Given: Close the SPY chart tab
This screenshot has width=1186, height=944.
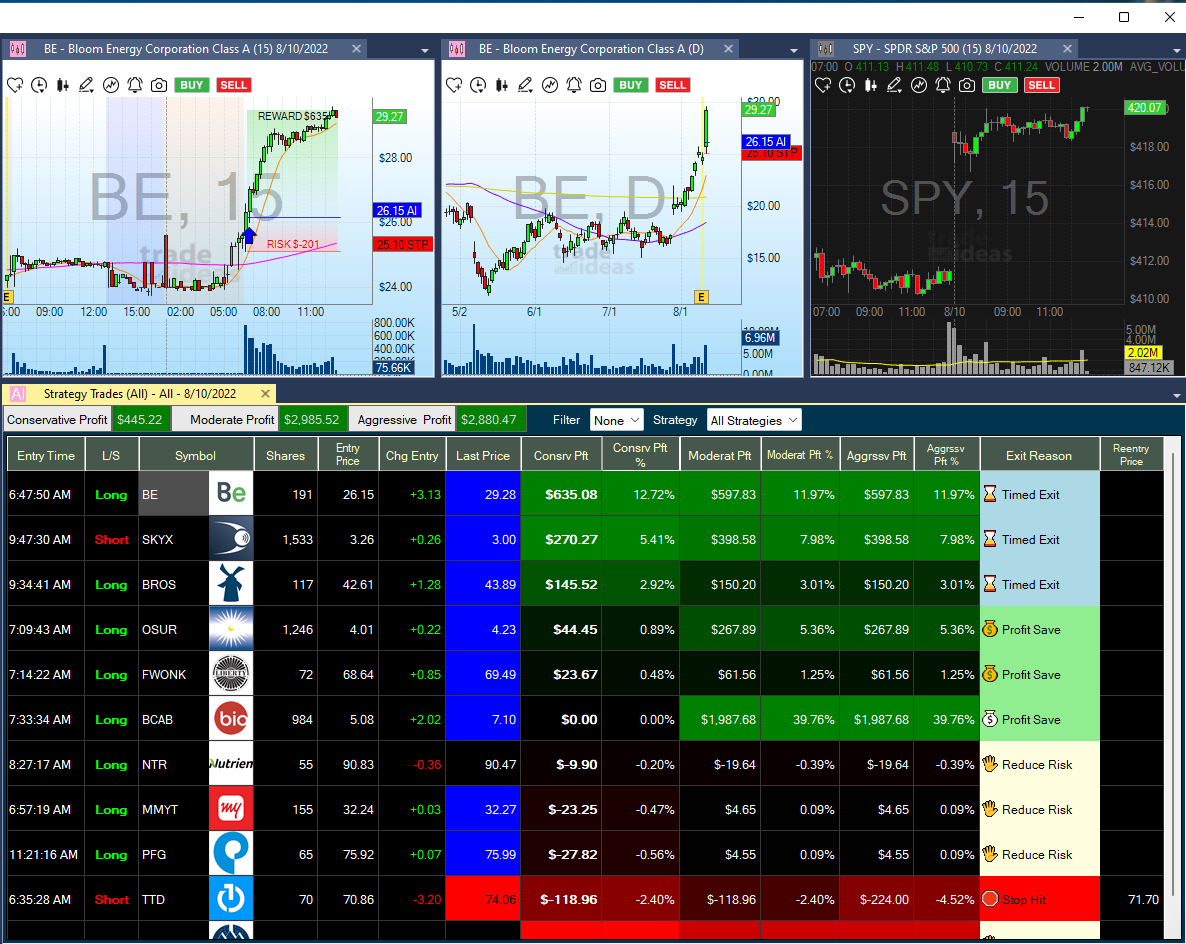Looking at the screenshot, I should tap(1067, 48).
